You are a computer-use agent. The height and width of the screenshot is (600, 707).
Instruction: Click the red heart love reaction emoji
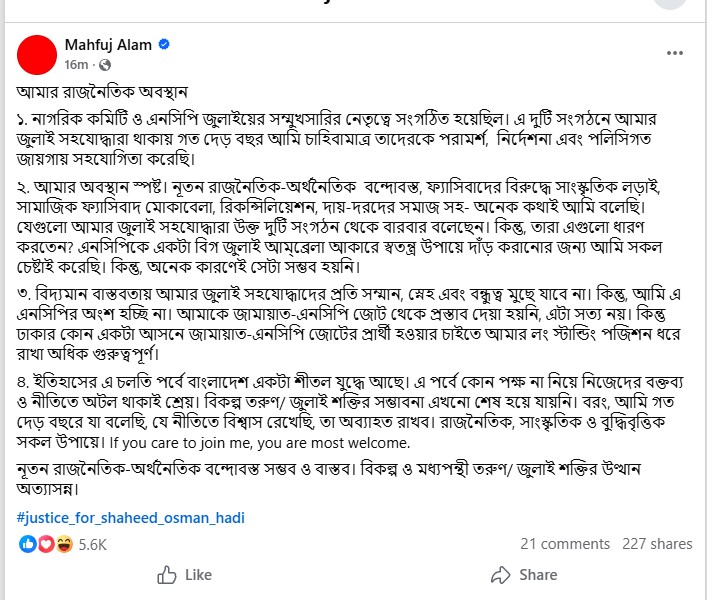tap(45, 544)
